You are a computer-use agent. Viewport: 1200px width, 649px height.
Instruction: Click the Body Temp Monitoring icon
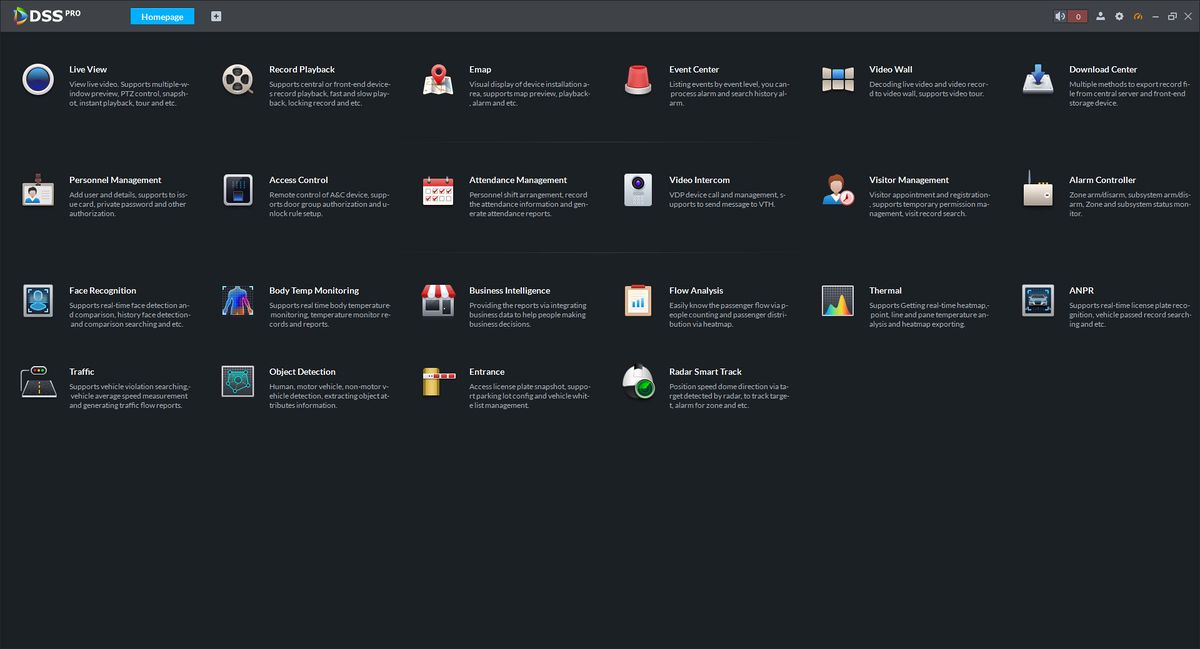pyautogui.click(x=238, y=300)
